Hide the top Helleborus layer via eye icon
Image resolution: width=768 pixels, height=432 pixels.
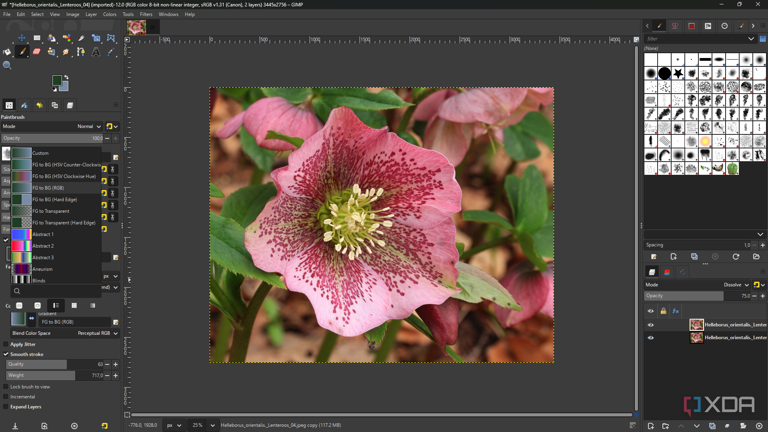[650, 325]
